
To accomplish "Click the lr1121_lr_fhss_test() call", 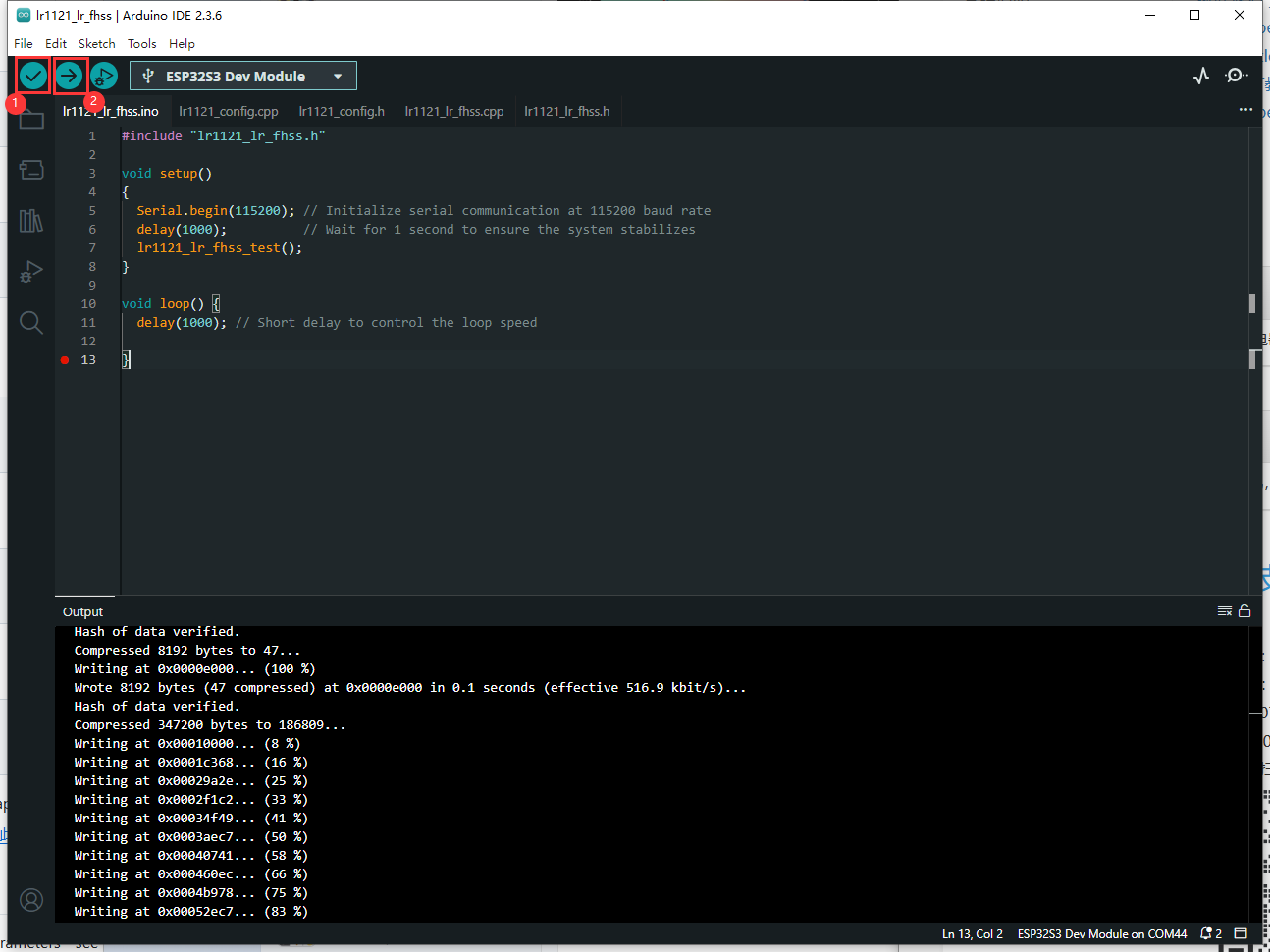I will tap(220, 248).
